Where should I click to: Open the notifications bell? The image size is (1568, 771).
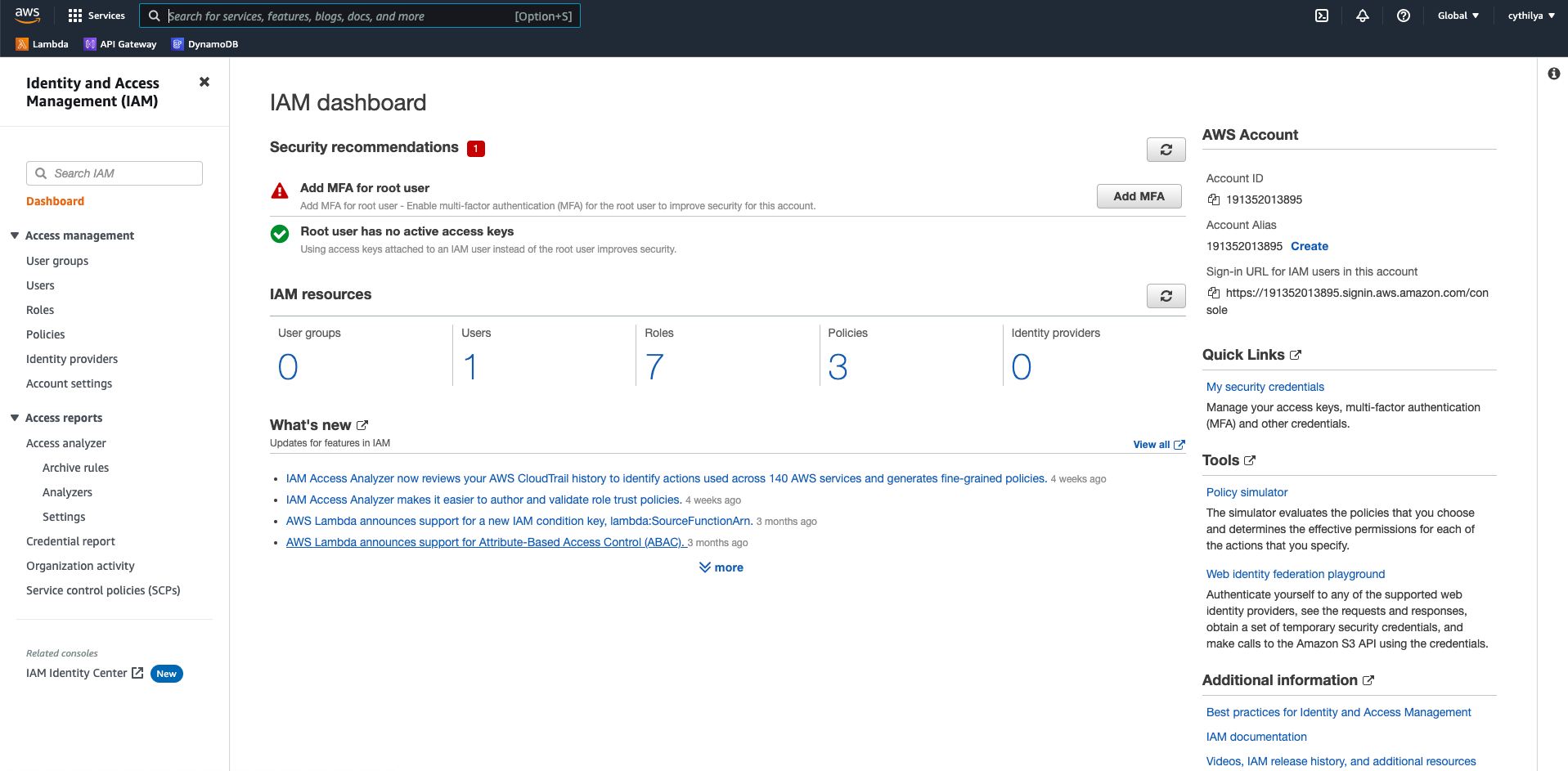1363,16
